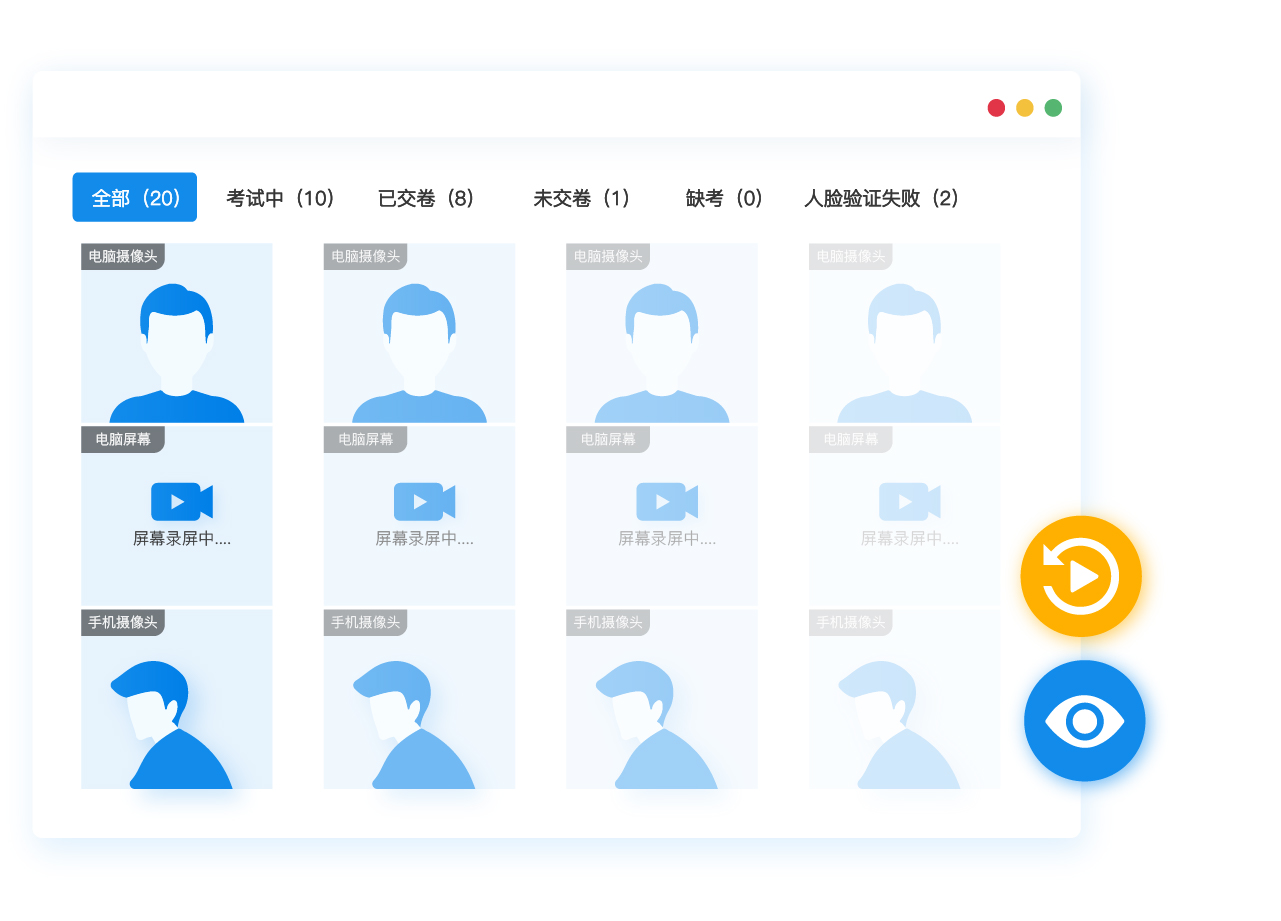Click the fourth column's video camera icon

pyautogui.click(x=909, y=501)
